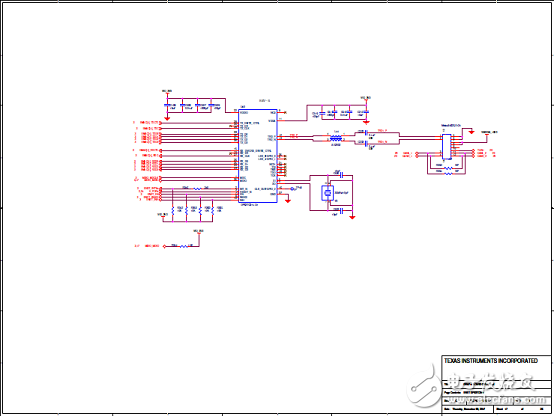
Task: Select the topmost red off-page port on left
Action: pos(161,123)
